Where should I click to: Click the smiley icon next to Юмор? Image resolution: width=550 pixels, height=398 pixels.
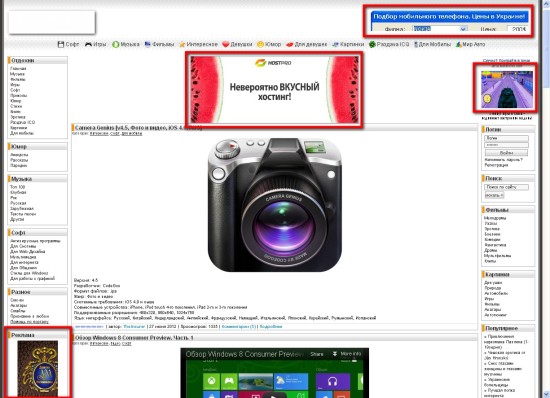point(260,45)
